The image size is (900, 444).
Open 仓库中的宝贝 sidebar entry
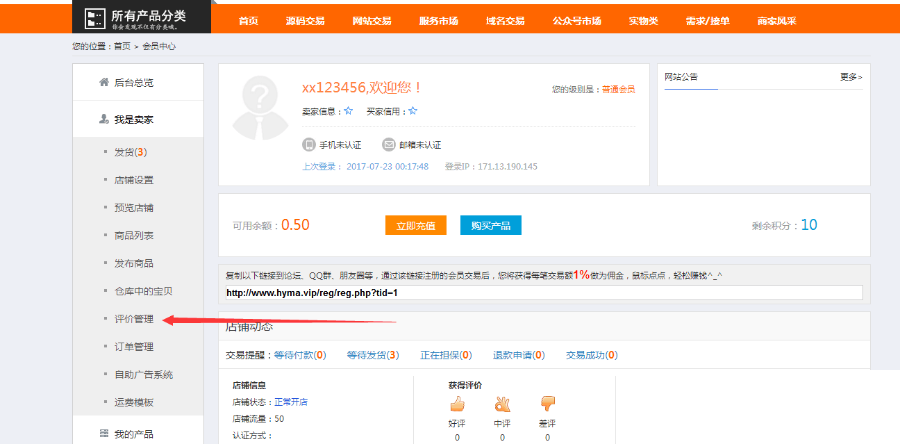(x=143, y=291)
